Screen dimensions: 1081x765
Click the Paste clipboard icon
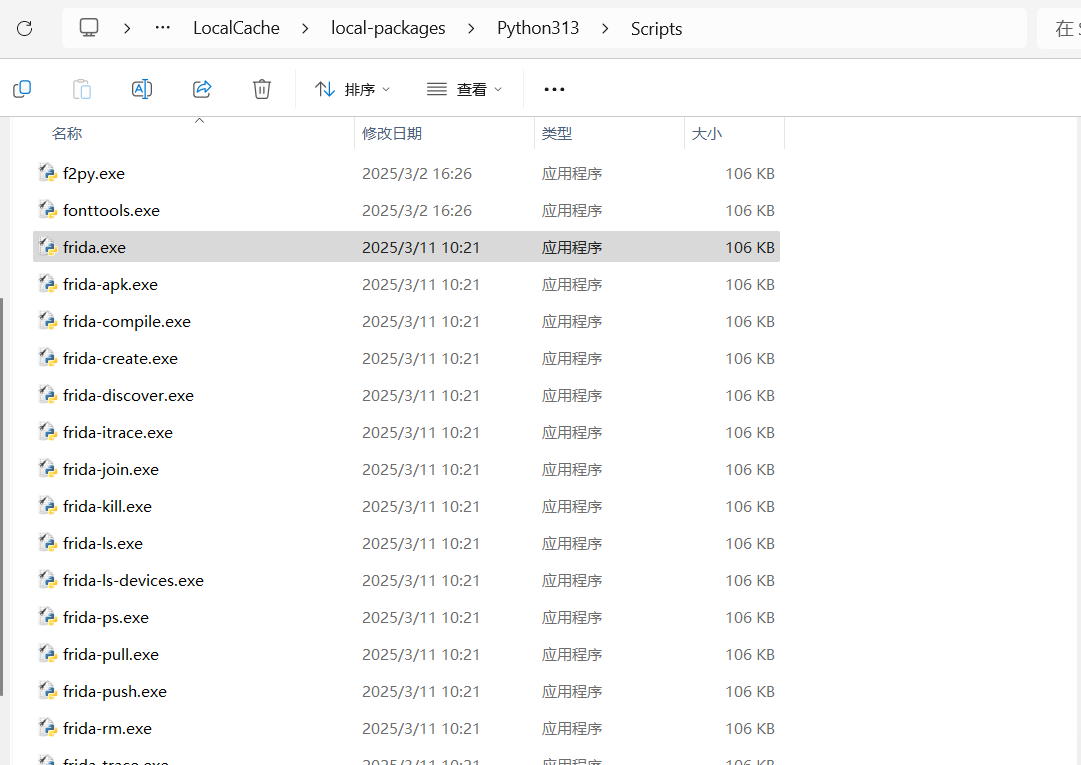click(x=81, y=89)
